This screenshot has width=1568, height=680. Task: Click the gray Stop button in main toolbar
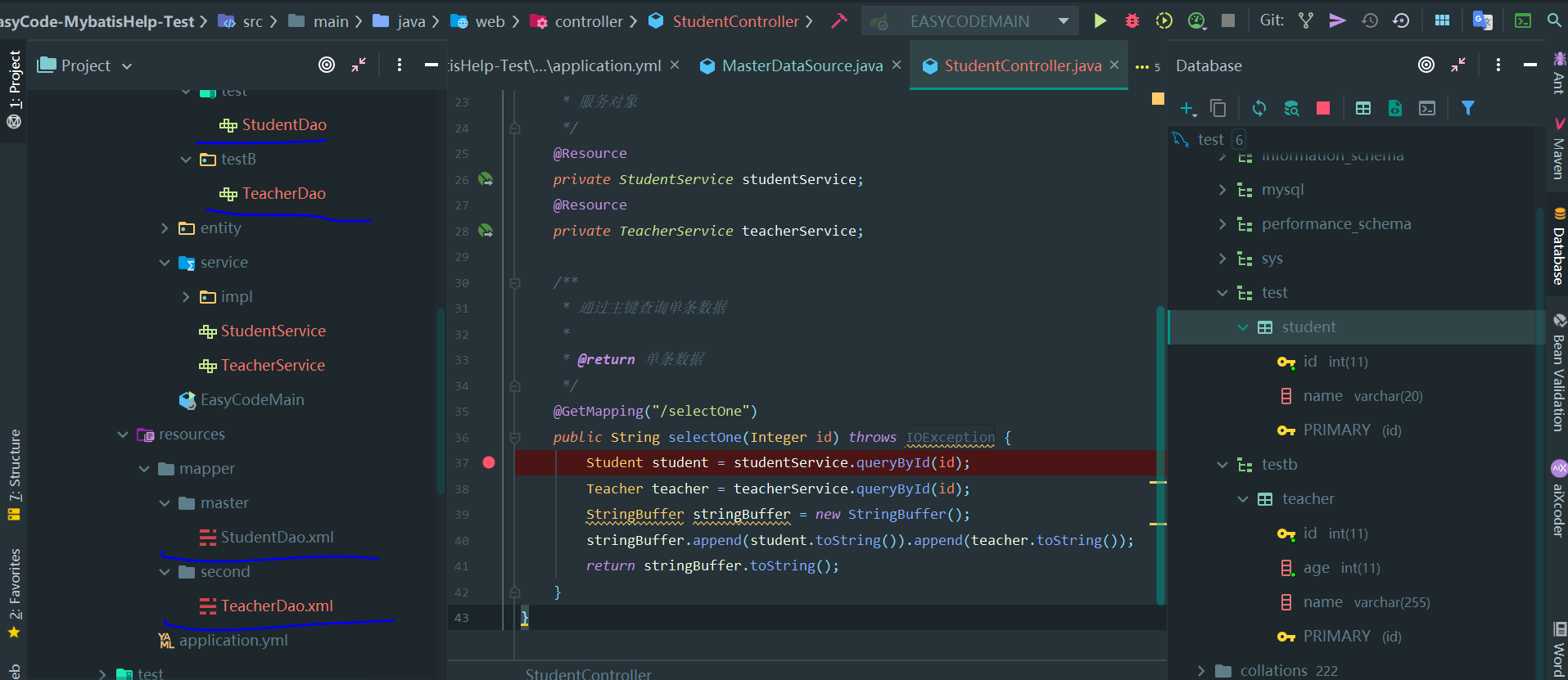(x=1228, y=20)
